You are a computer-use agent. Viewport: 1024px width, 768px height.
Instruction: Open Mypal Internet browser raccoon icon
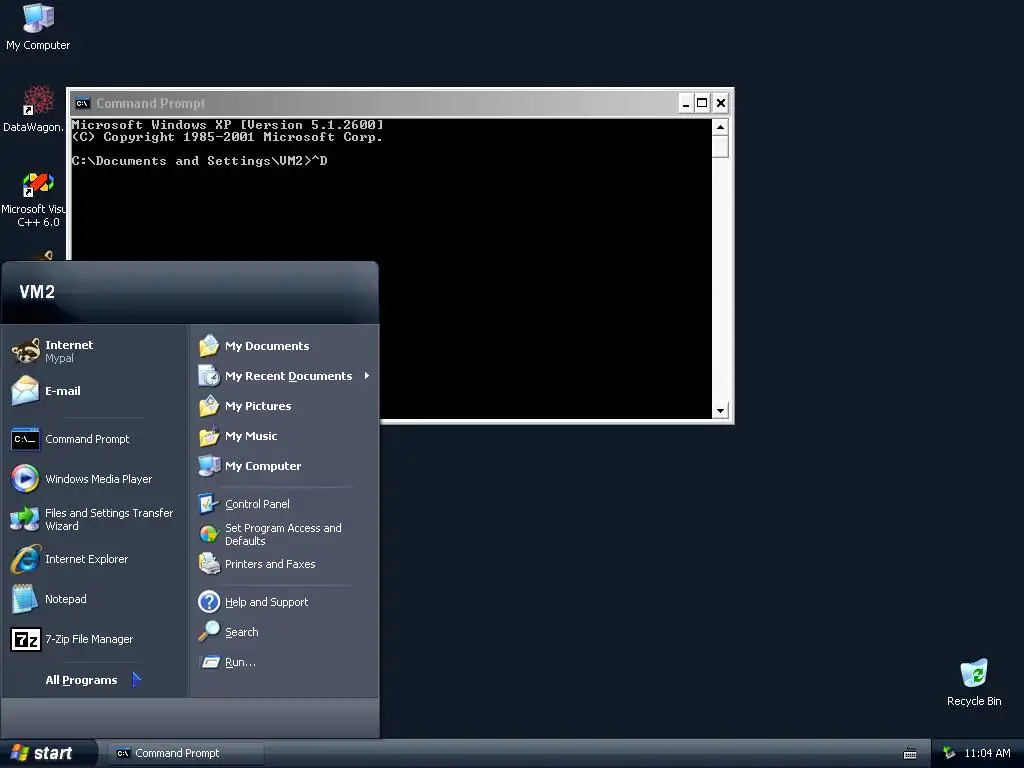click(x=25, y=351)
